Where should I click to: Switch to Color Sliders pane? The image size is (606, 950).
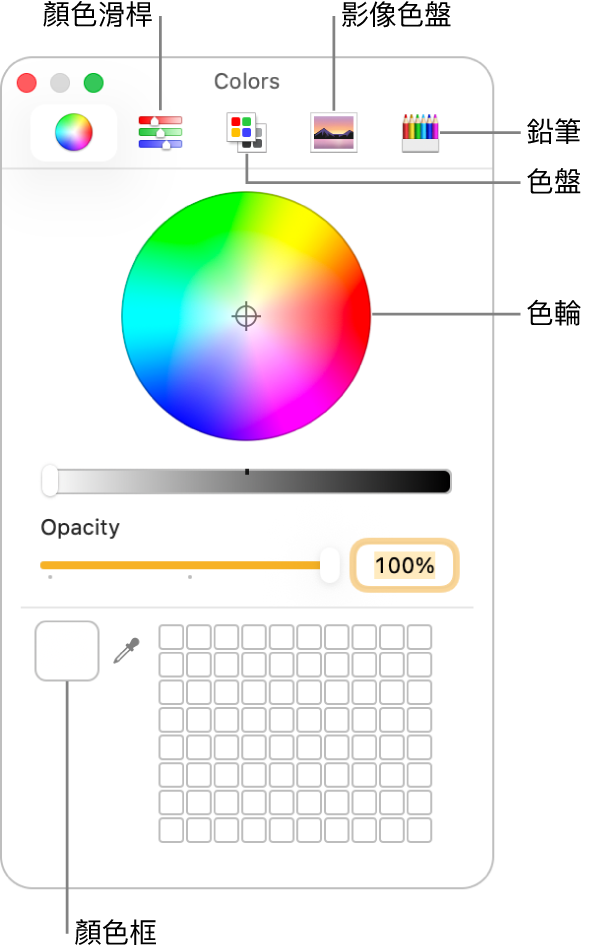160,132
